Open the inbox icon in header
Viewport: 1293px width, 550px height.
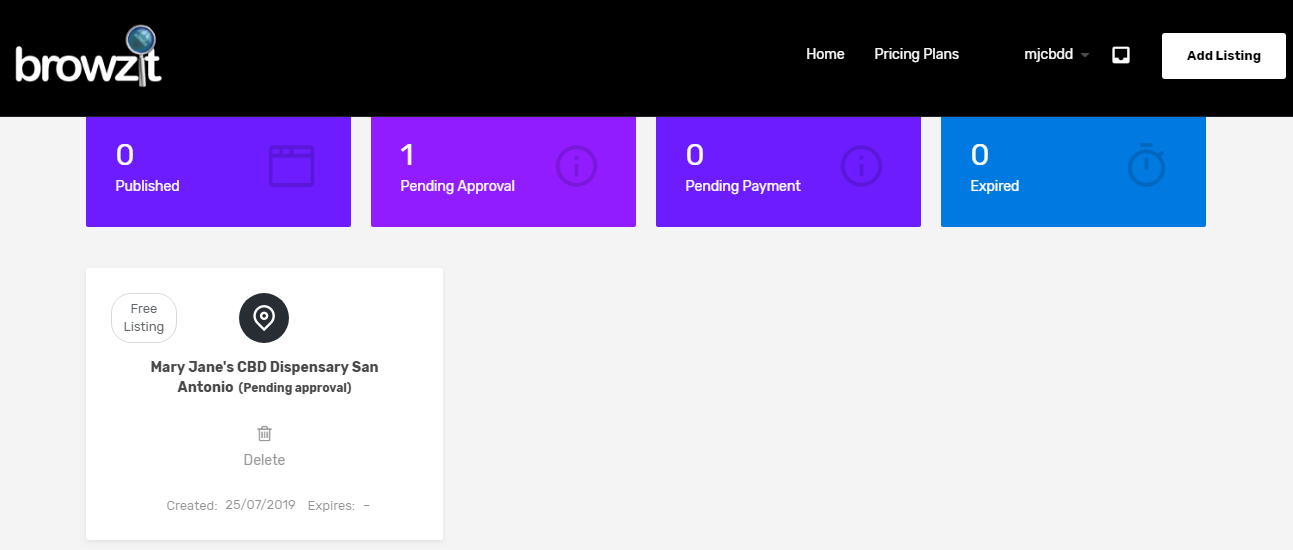click(1121, 55)
